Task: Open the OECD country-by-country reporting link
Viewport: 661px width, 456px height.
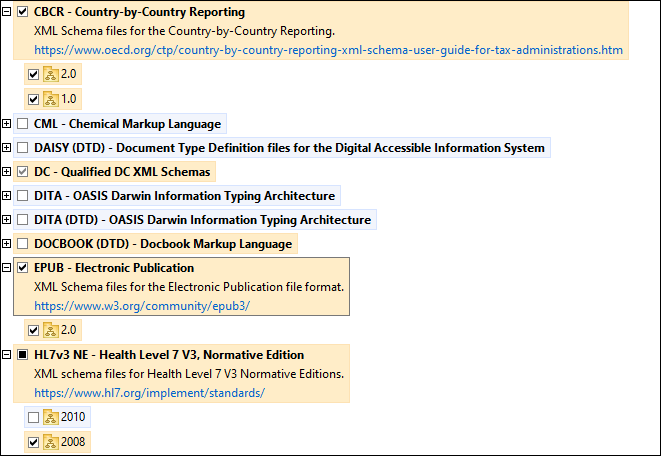Action: pyautogui.click(x=328, y=49)
